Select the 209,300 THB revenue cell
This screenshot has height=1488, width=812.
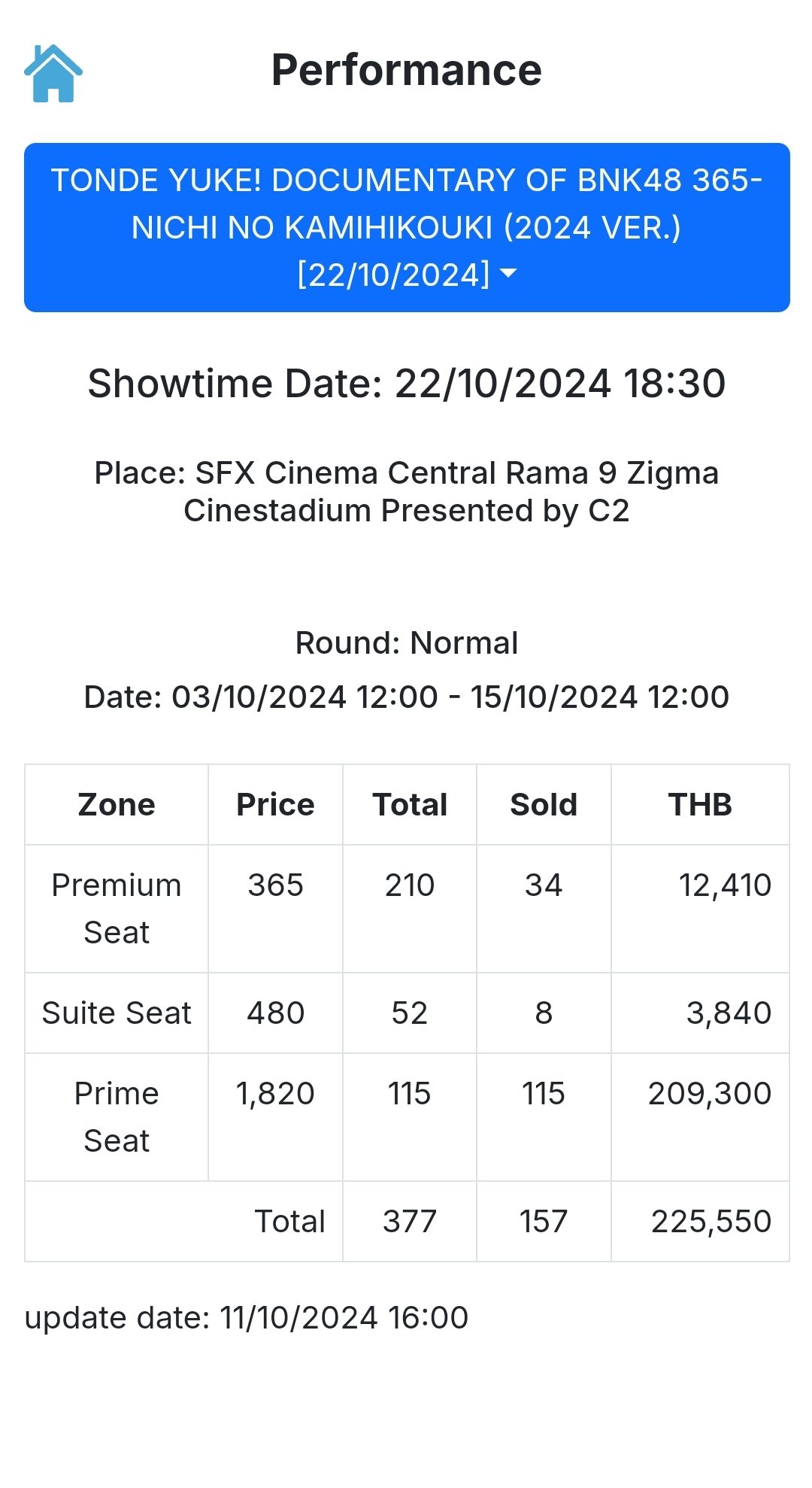tap(700, 1117)
